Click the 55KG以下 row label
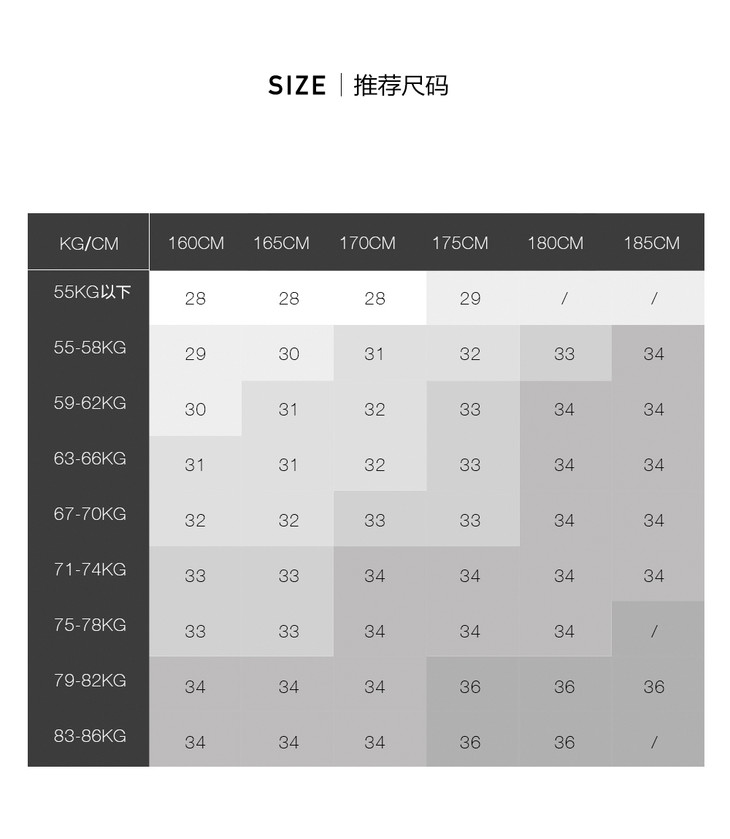 coord(92,293)
